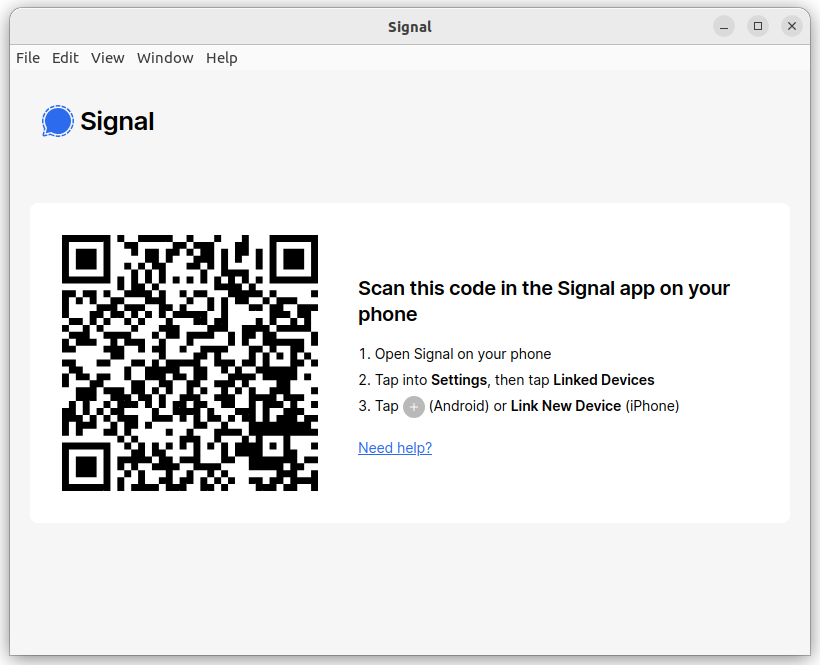Open the View menu
The image size is (820, 665).
click(108, 58)
